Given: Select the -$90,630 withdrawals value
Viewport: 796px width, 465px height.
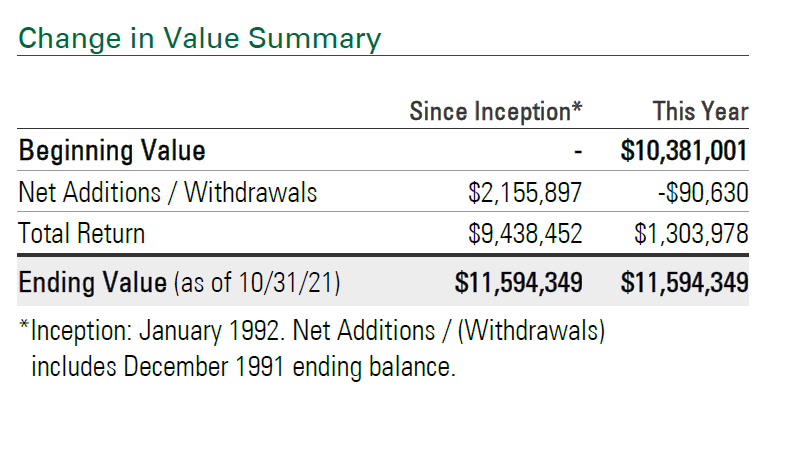Looking at the screenshot, I should click(703, 193).
